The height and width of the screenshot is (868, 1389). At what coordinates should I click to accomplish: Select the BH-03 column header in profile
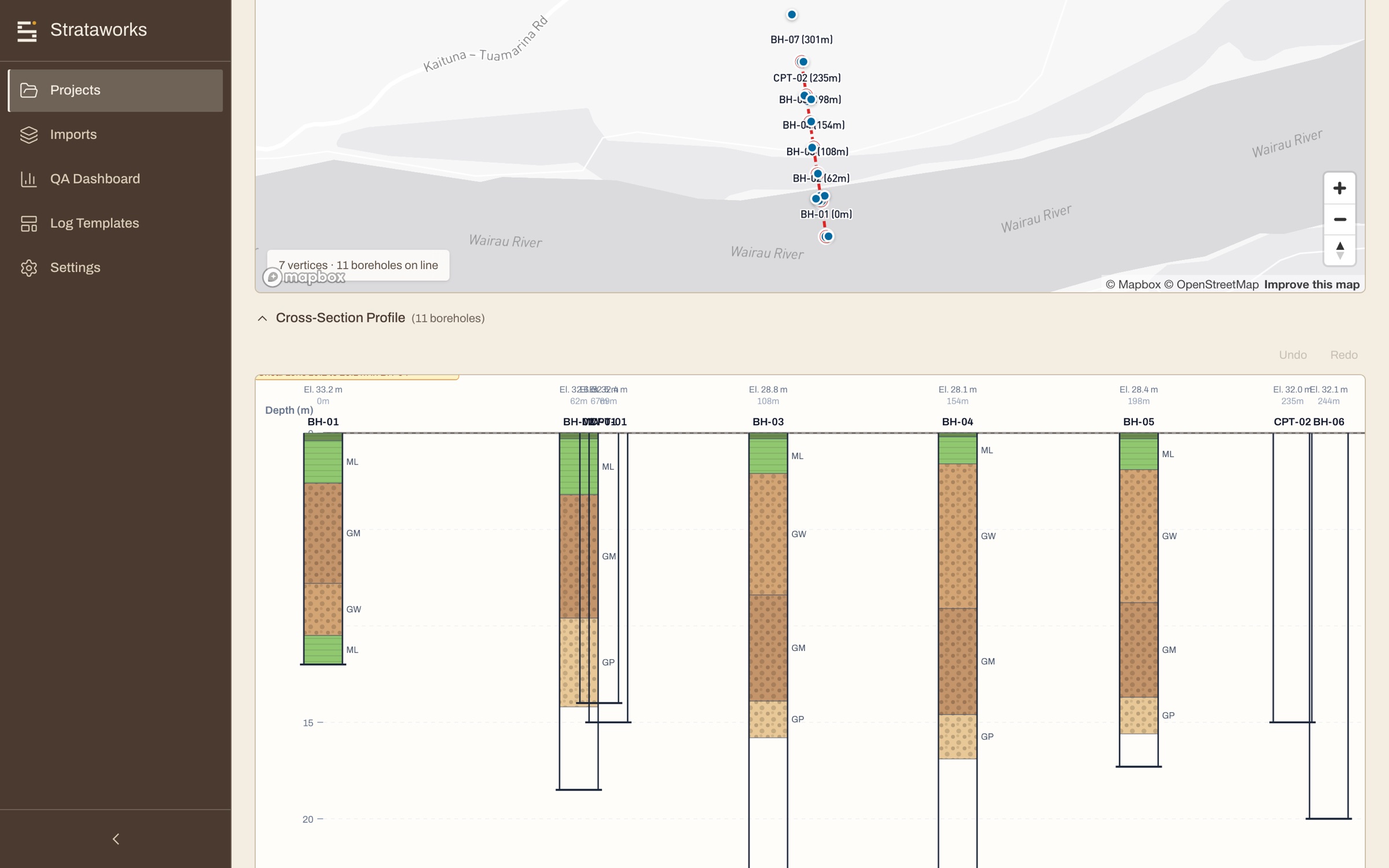pos(767,422)
